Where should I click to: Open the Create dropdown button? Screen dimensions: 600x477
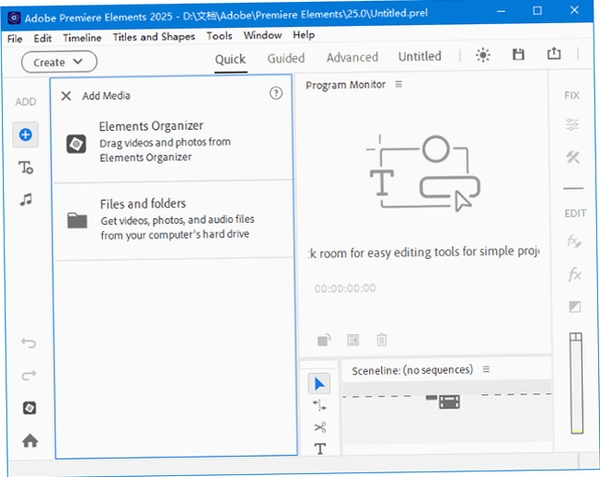tap(59, 62)
